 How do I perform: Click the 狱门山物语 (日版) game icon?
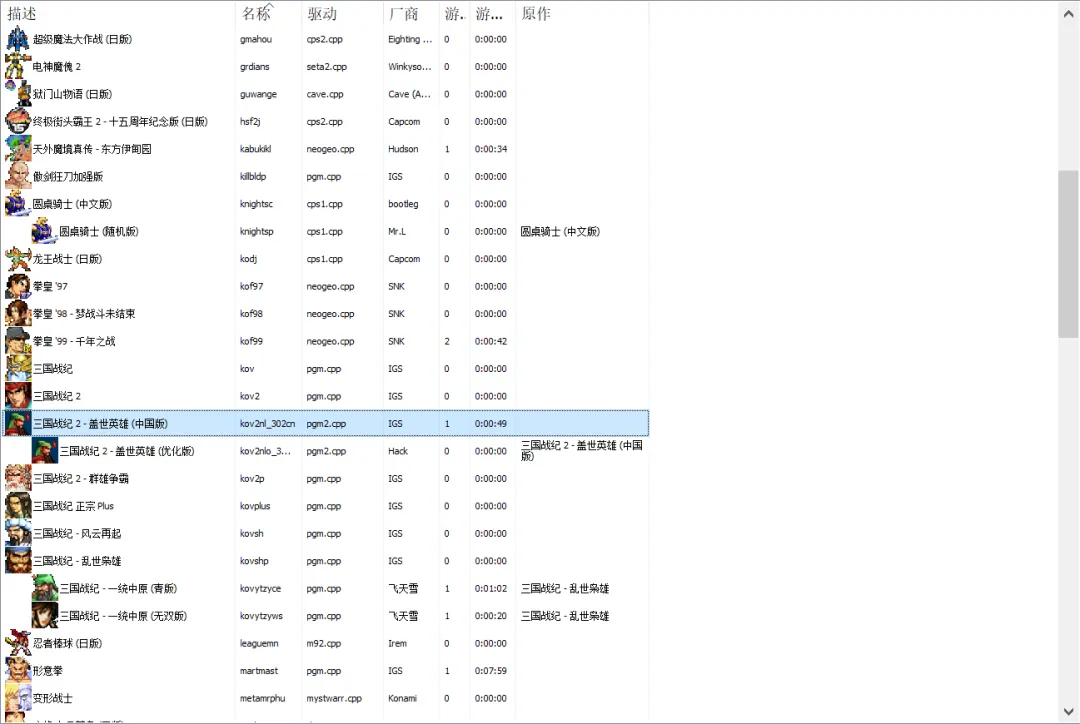(18, 94)
